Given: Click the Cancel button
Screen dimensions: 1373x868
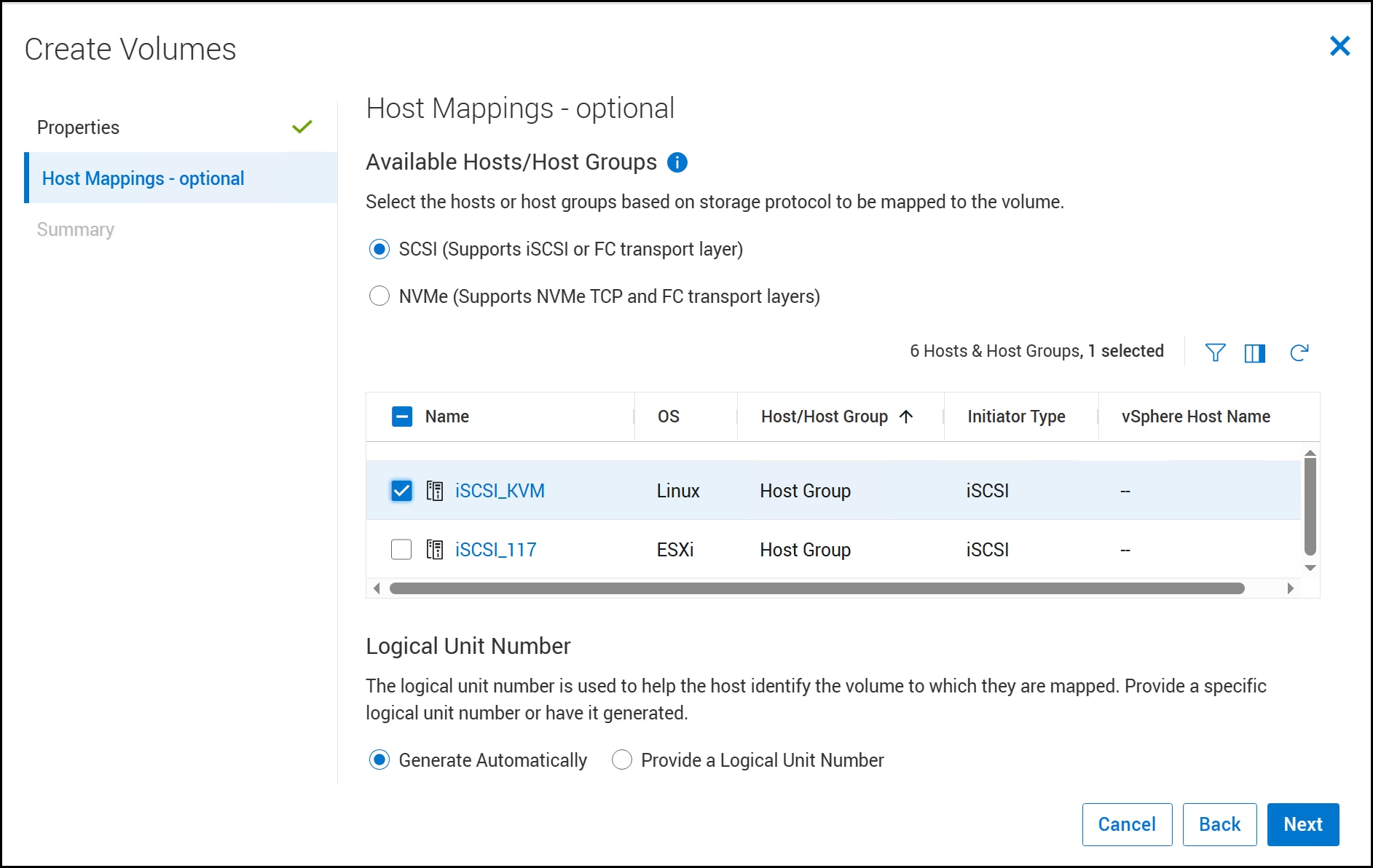Looking at the screenshot, I should (x=1127, y=824).
